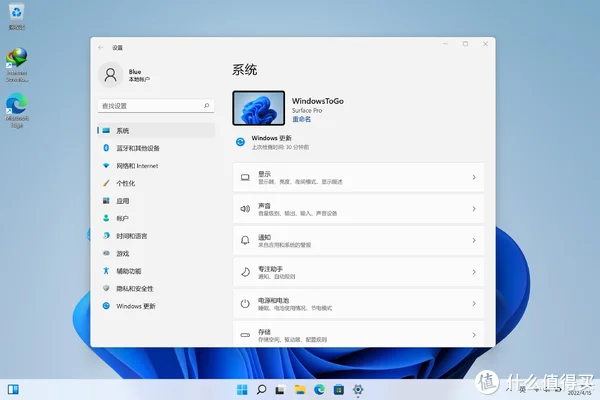This screenshot has height=400, width=600.
Task: Open 蓝牙和其他设备 settings
Action: (x=156, y=148)
